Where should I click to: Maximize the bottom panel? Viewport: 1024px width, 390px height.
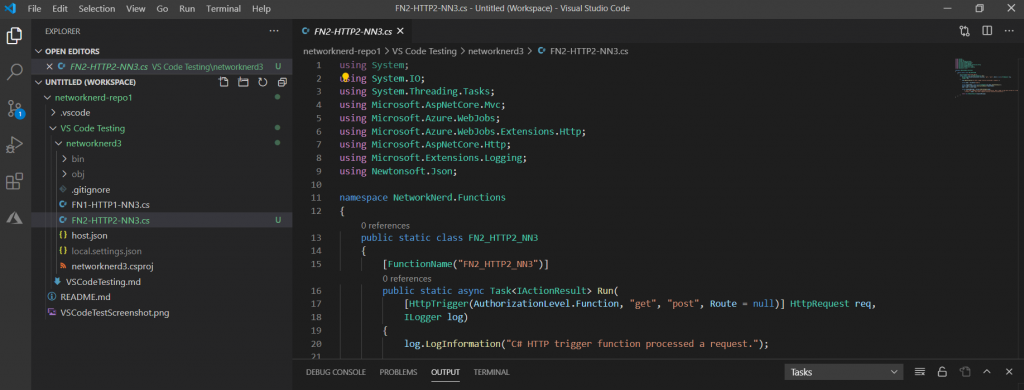[x=987, y=372]
